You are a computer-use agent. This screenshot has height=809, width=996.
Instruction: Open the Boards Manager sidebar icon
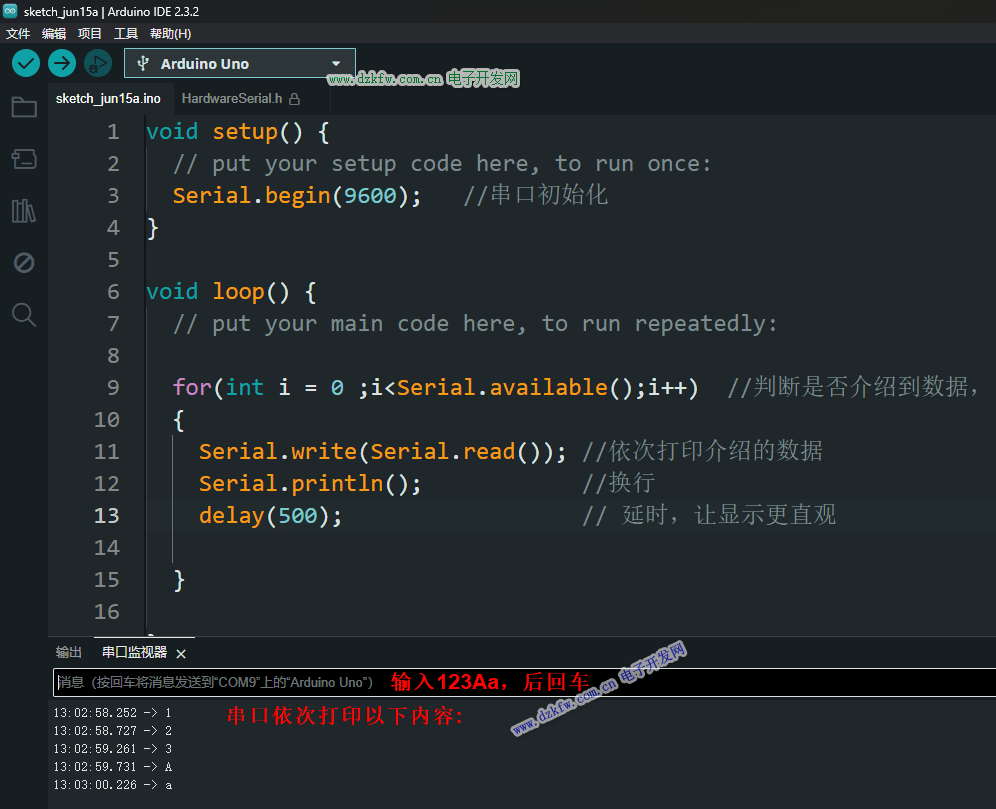pyautogui.click(x=24, y=159)
